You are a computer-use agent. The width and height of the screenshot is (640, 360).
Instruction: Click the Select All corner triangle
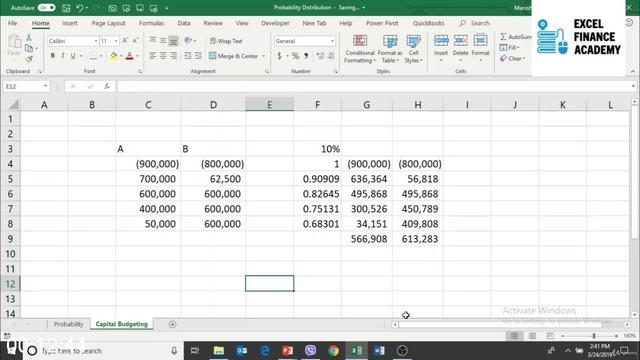[x=13, y=105]
